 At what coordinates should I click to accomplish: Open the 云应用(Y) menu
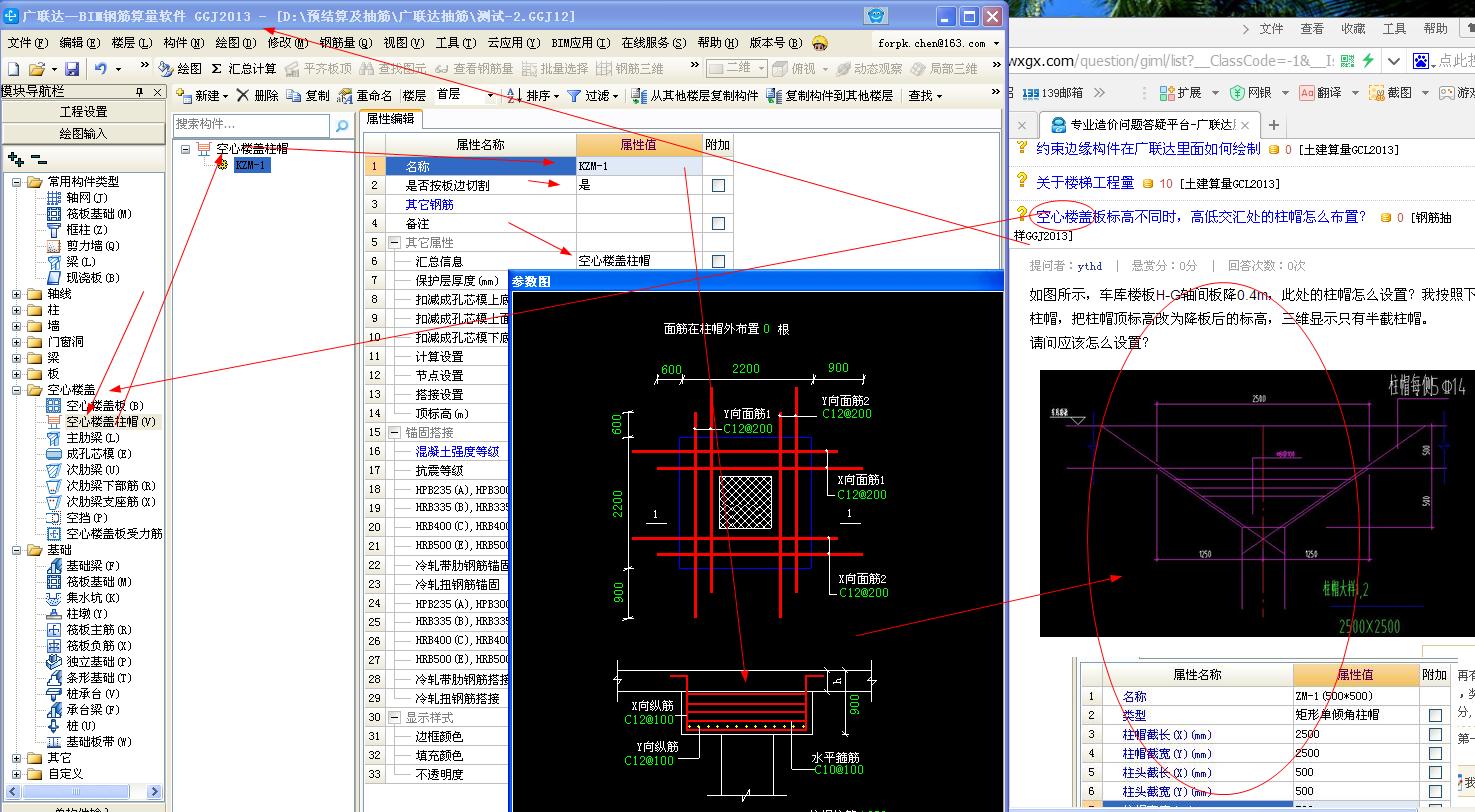(514, 43)
